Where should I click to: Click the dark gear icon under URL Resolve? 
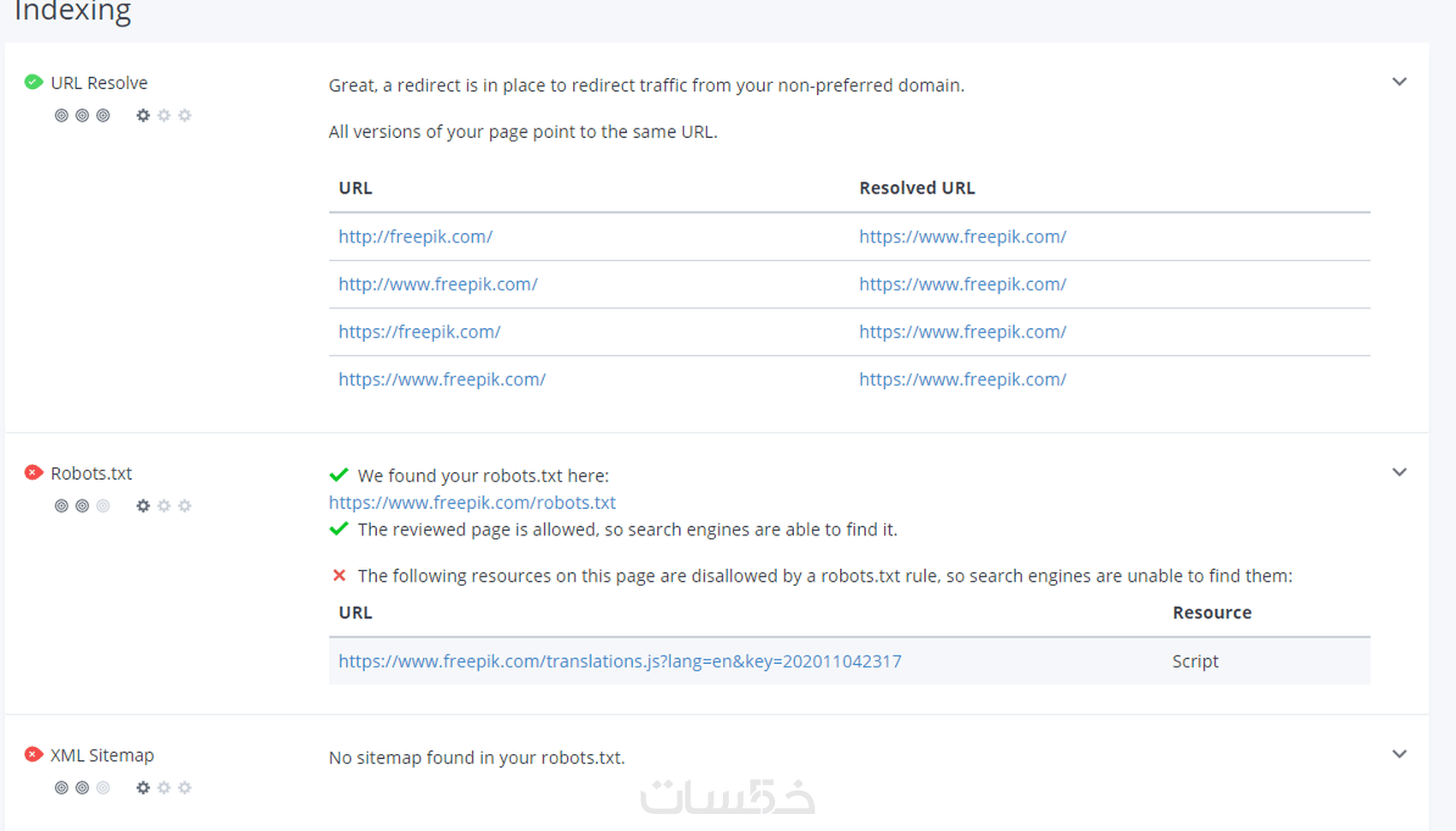click(143, 116)
